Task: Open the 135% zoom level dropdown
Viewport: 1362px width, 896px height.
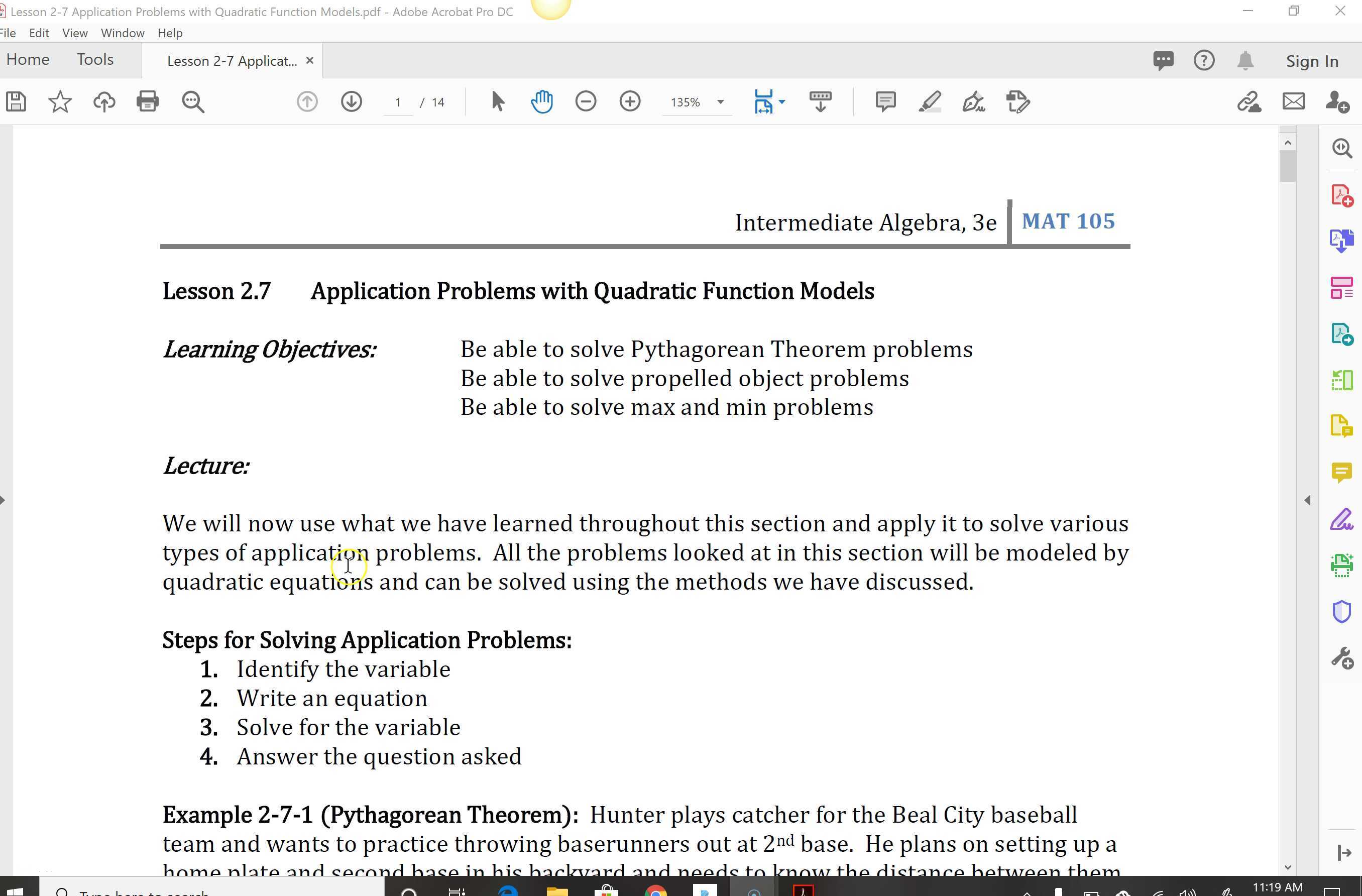Action: coord(721,102)
